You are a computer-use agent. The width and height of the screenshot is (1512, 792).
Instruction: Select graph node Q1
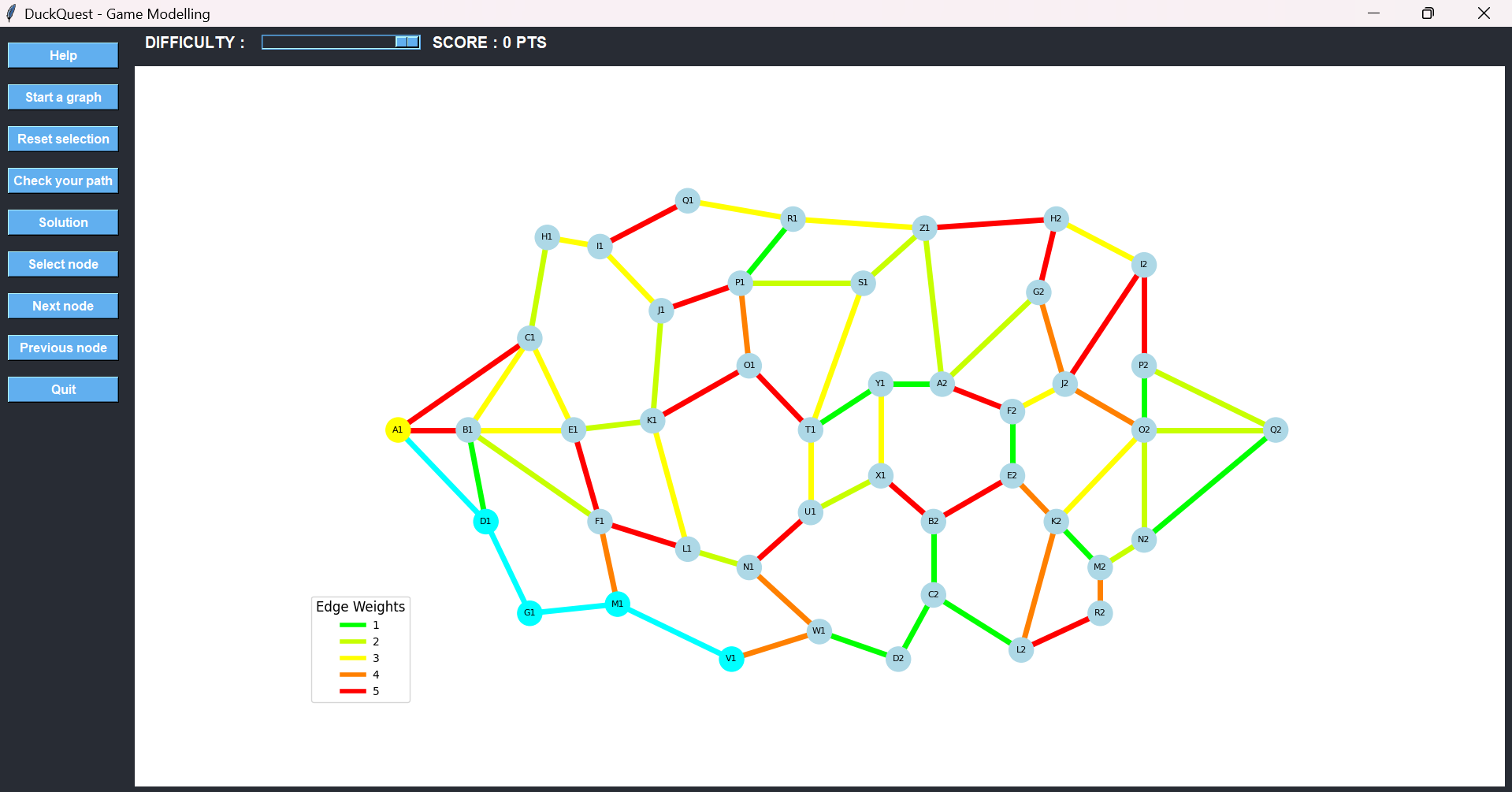point(688,200)
